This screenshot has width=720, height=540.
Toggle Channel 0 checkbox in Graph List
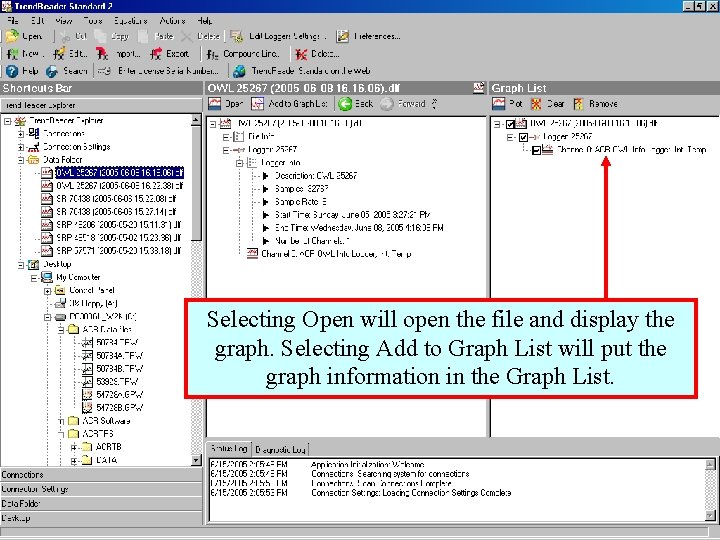[536, 150]
